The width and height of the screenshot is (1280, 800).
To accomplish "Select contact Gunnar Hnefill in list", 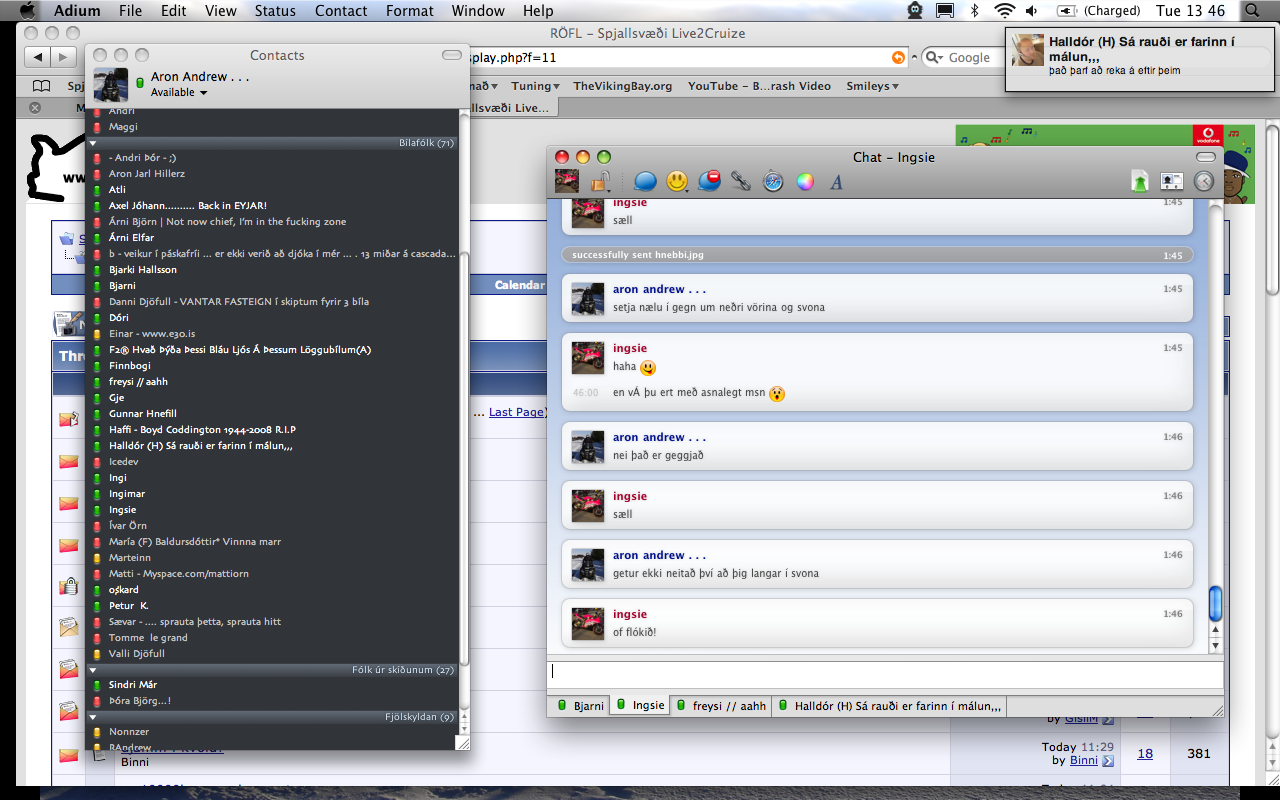I will click(143, 413).
